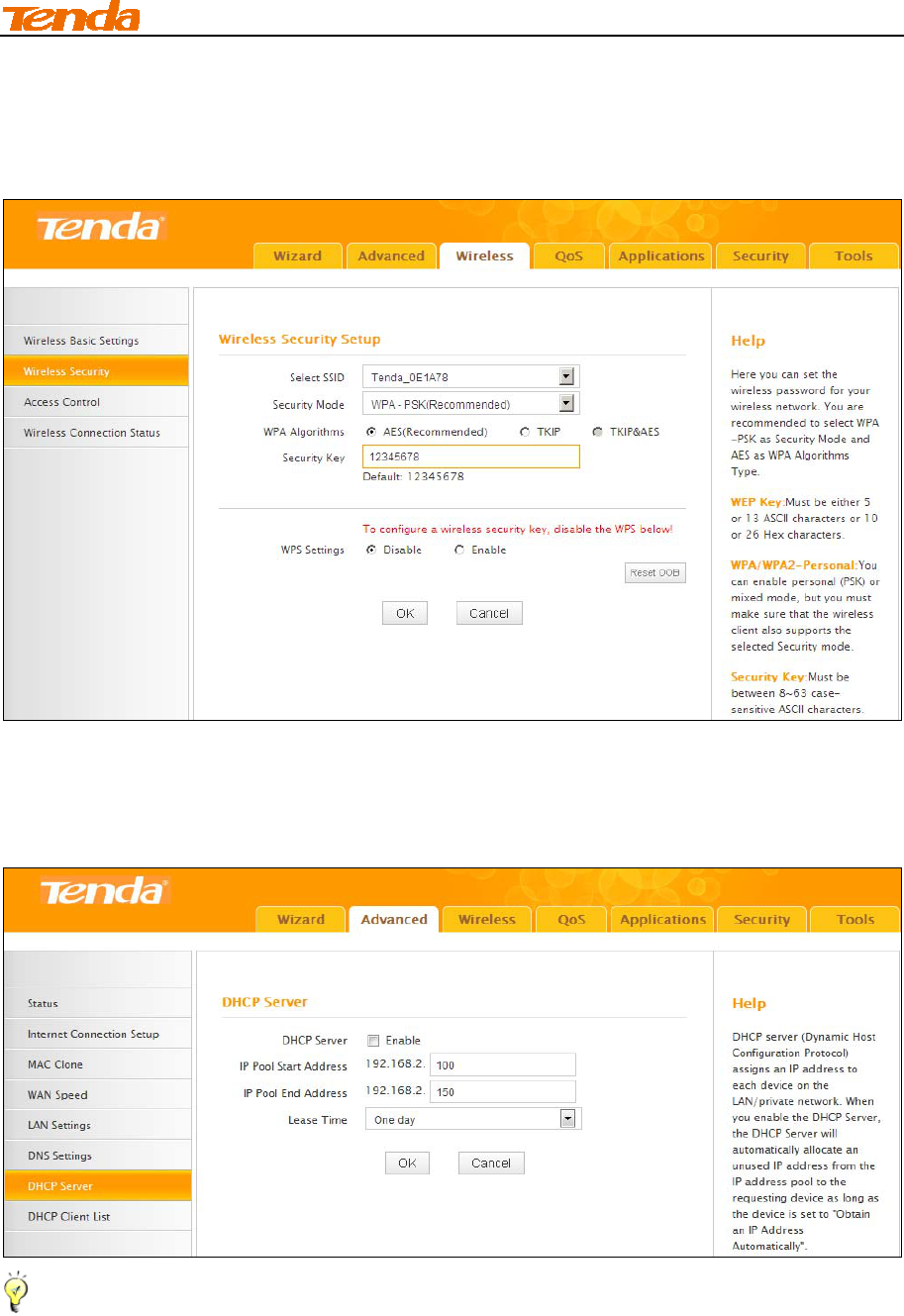Image resolution: width=904 pixels, height=1316 pixels.
Task: Open Applications tab in Wireless Security panel
Action: click(661, 255)
